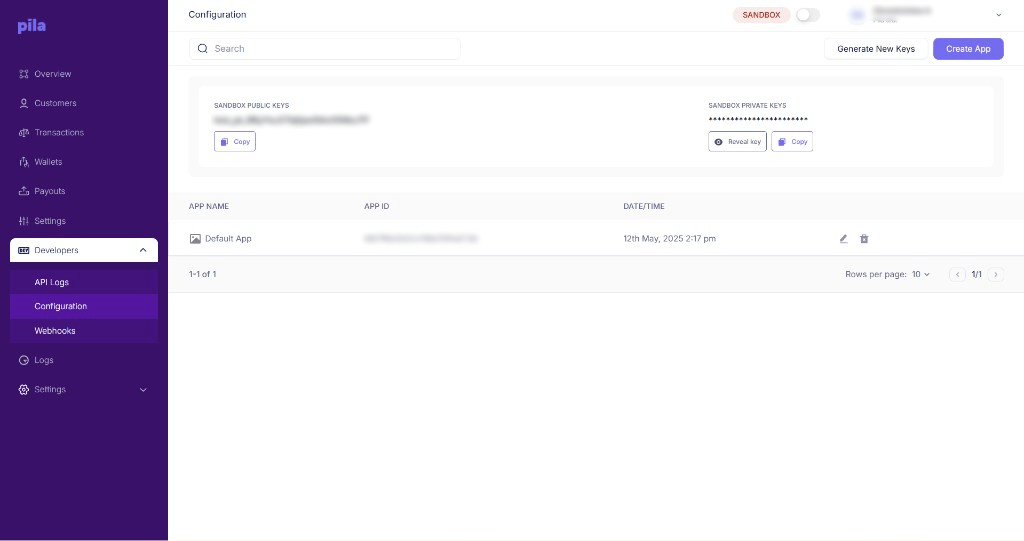Click the Wallets icon
The width and height of the screenshot is (1024, 541).
click(x=24, y=162)
